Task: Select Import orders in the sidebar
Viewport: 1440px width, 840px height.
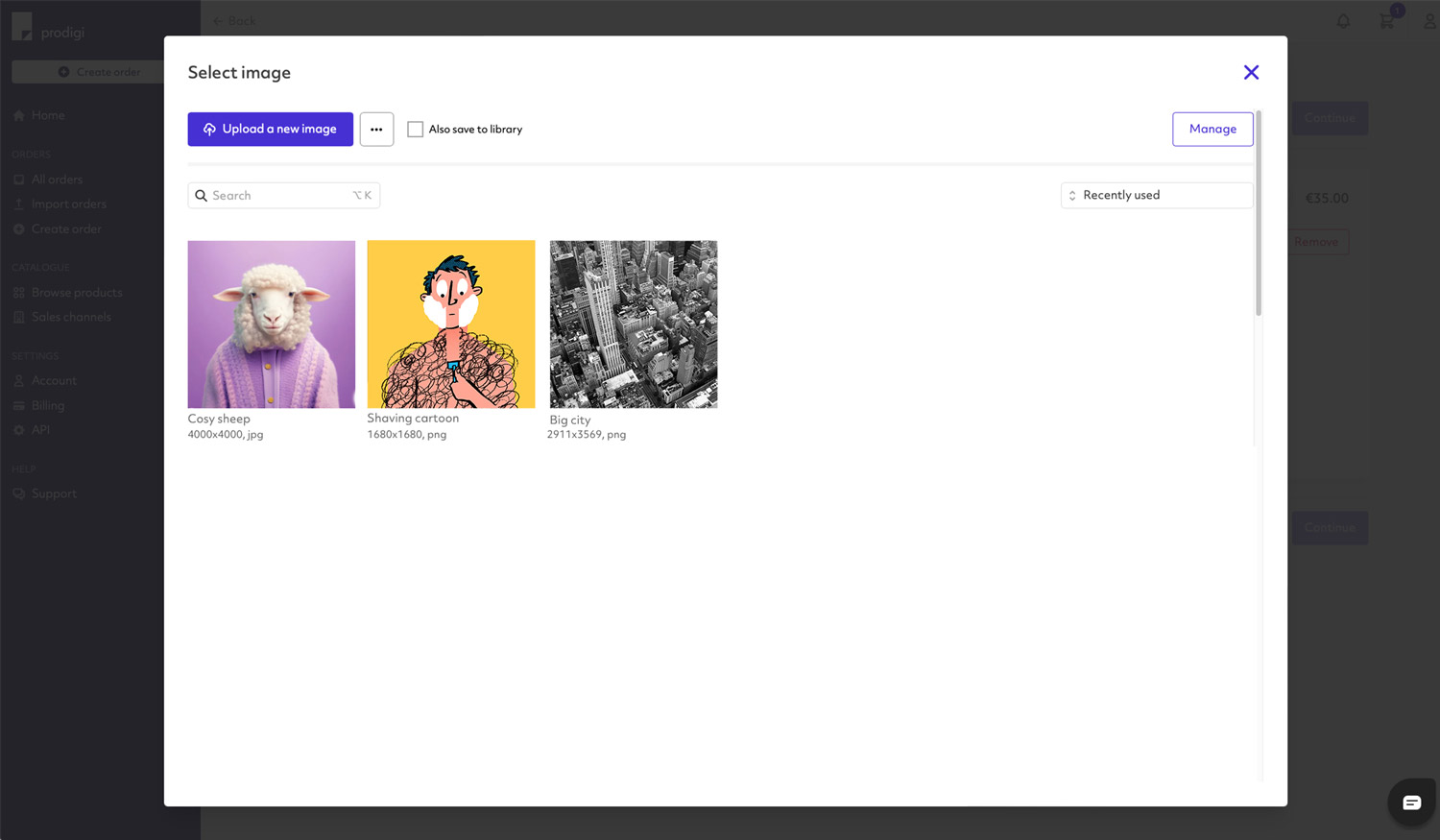Action: (x=69, y=204)
